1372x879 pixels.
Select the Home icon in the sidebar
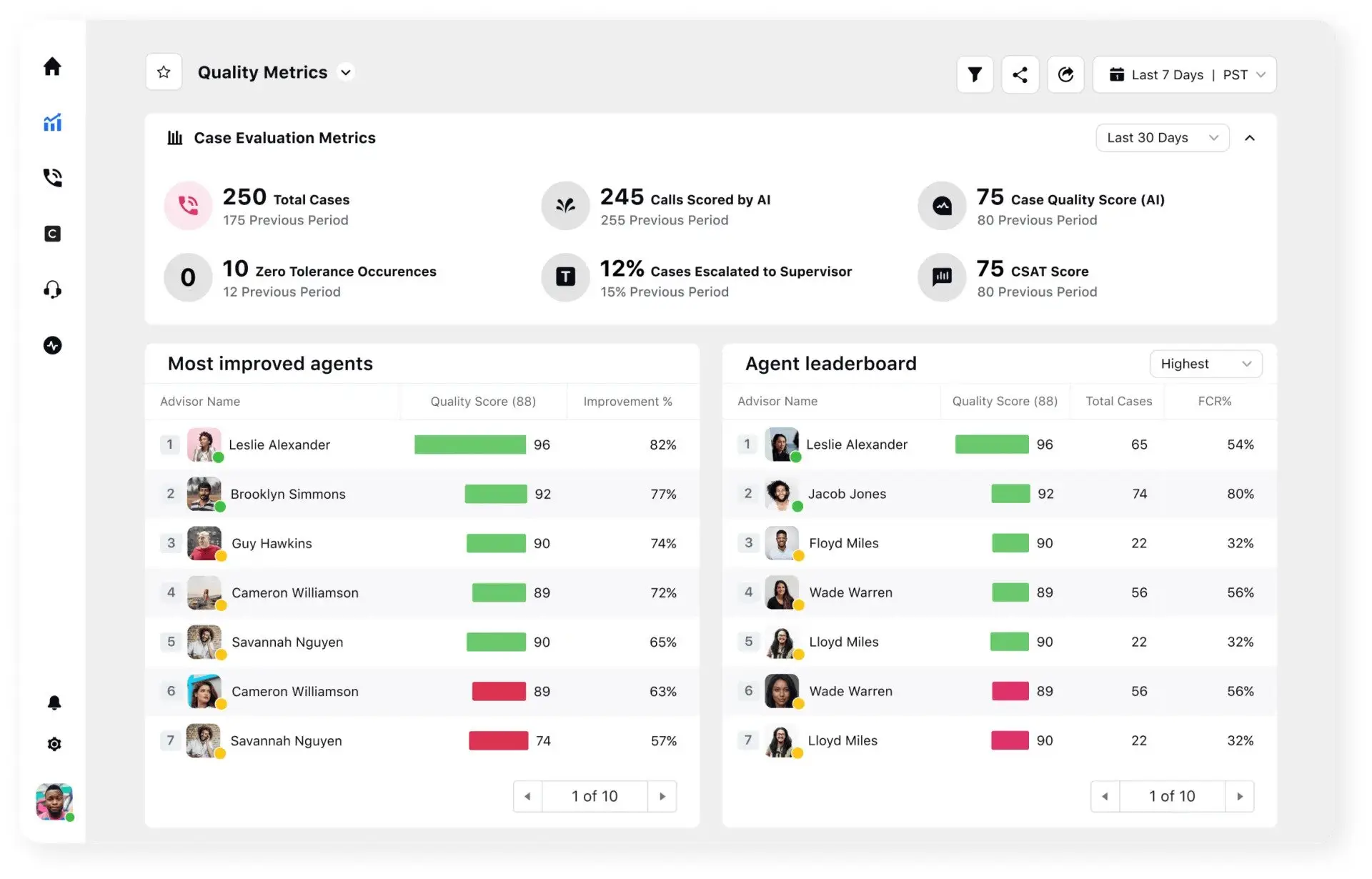pyautogui.click(x=52, y=66)
